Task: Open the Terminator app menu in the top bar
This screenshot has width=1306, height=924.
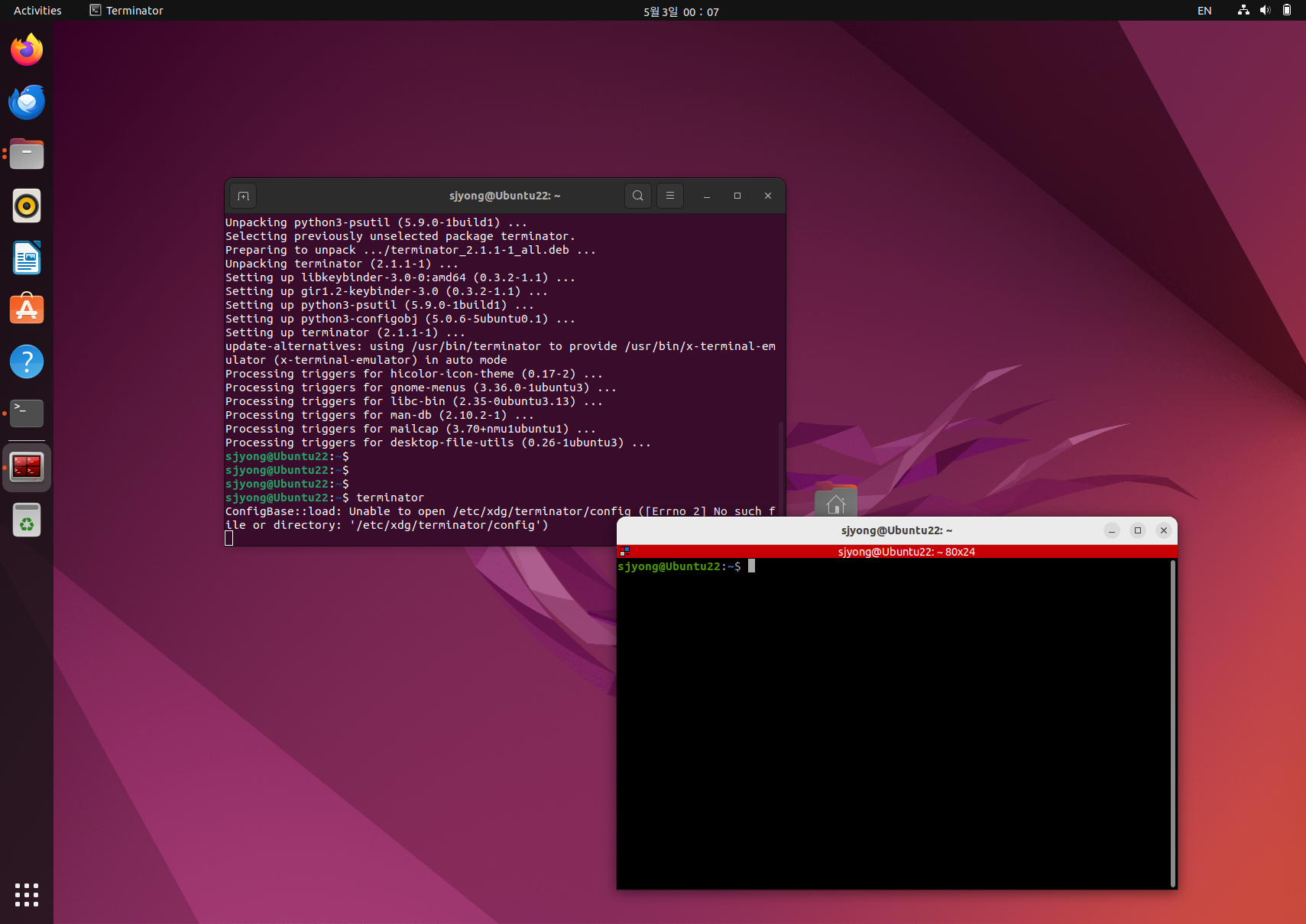Action: pos(126,11)
